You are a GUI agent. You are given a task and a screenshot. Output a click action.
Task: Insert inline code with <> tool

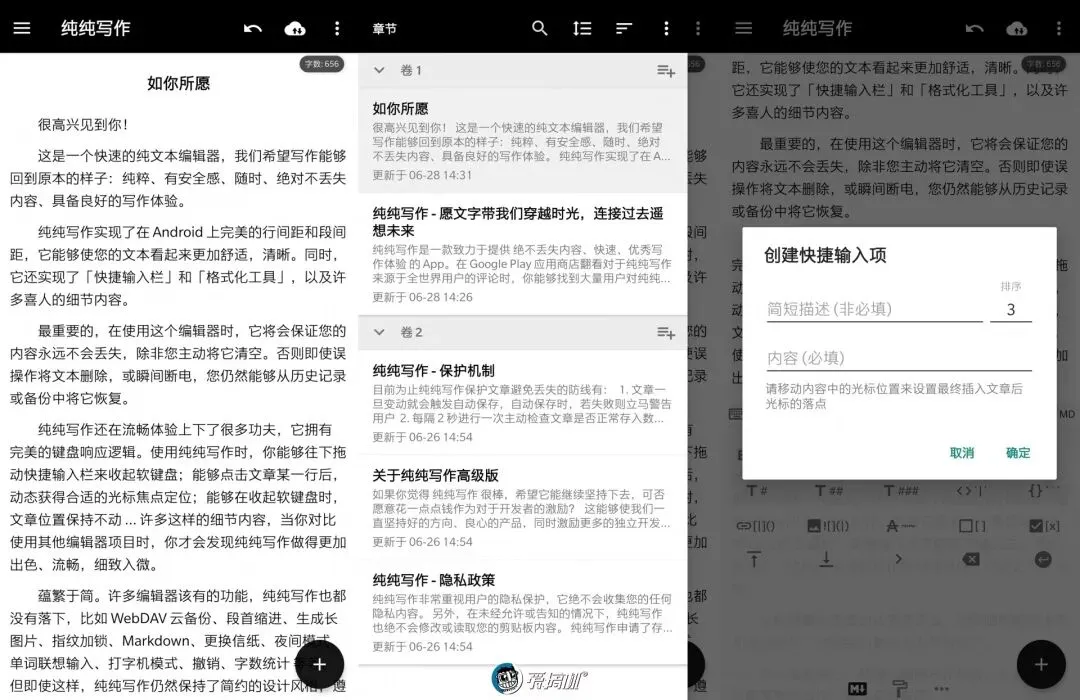pos(970,491)
